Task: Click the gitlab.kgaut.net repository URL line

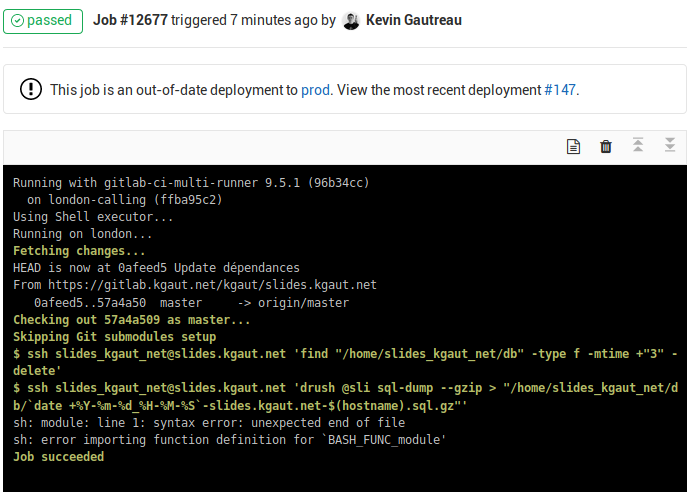Action: 195,285
